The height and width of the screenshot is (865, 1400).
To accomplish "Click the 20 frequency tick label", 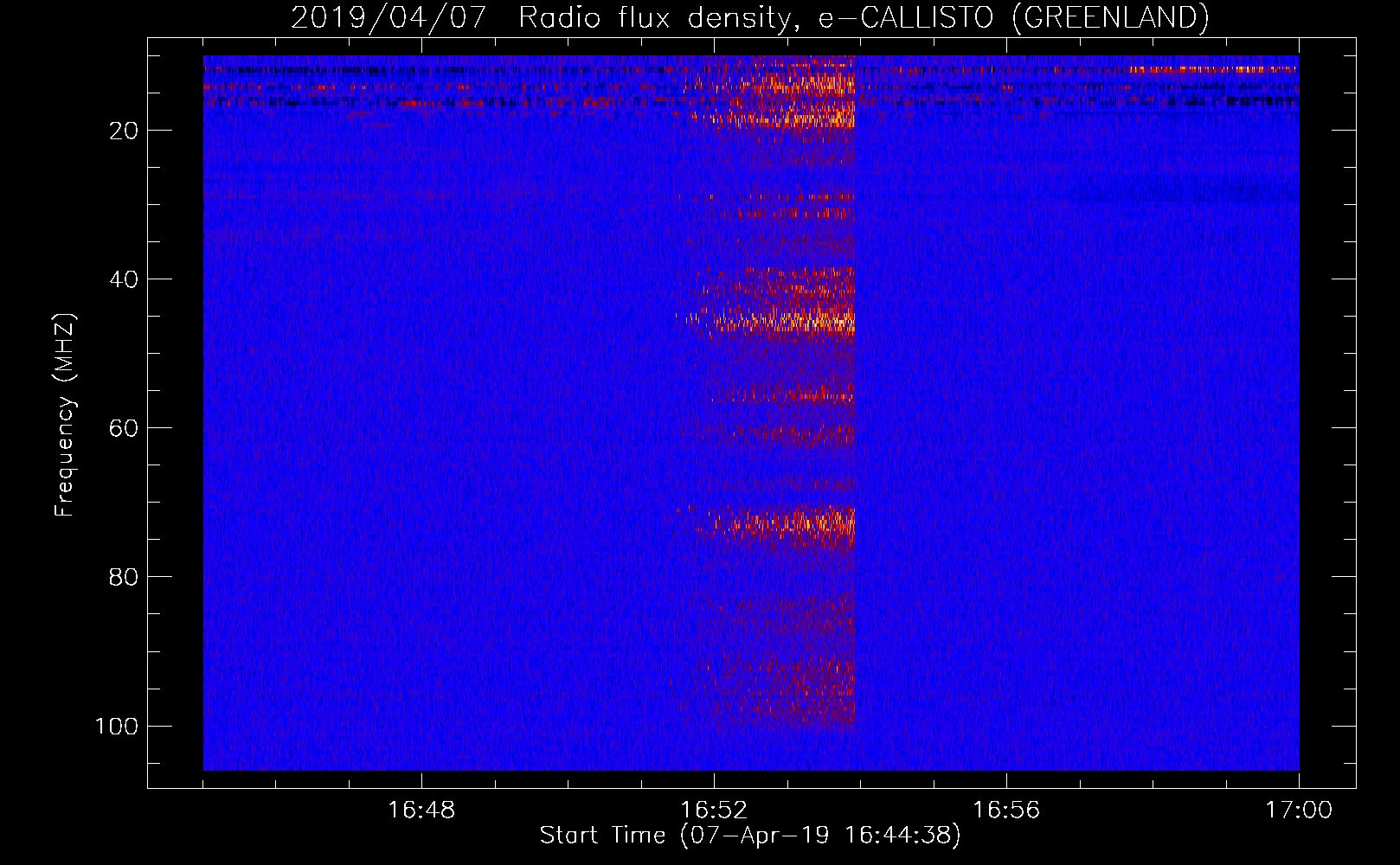I will coord(124,131).
